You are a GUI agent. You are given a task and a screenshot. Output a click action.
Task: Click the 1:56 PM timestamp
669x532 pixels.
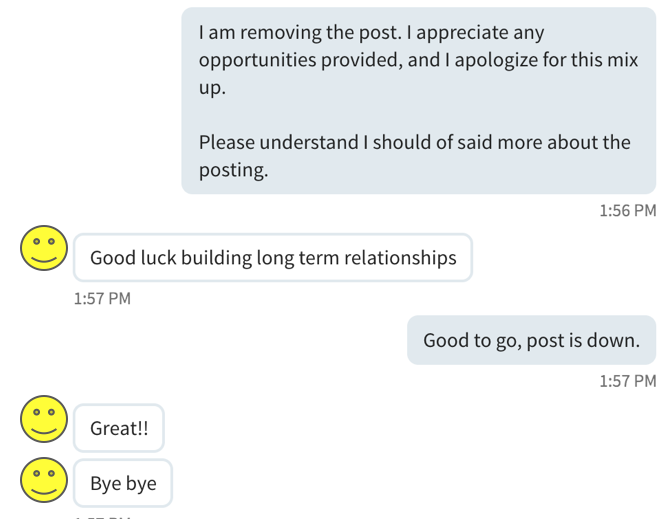point(627,211)
